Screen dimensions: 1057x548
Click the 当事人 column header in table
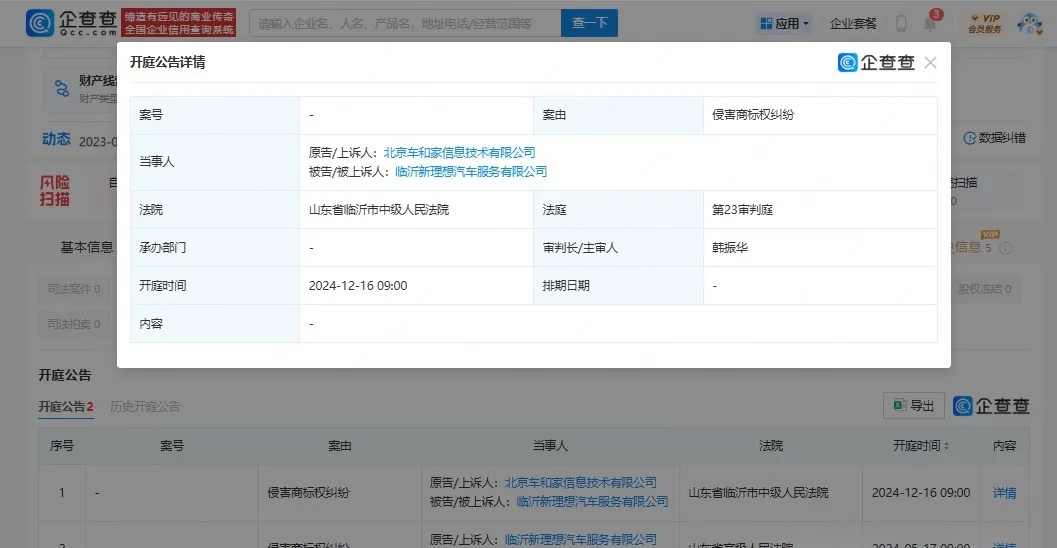point(550,446)
